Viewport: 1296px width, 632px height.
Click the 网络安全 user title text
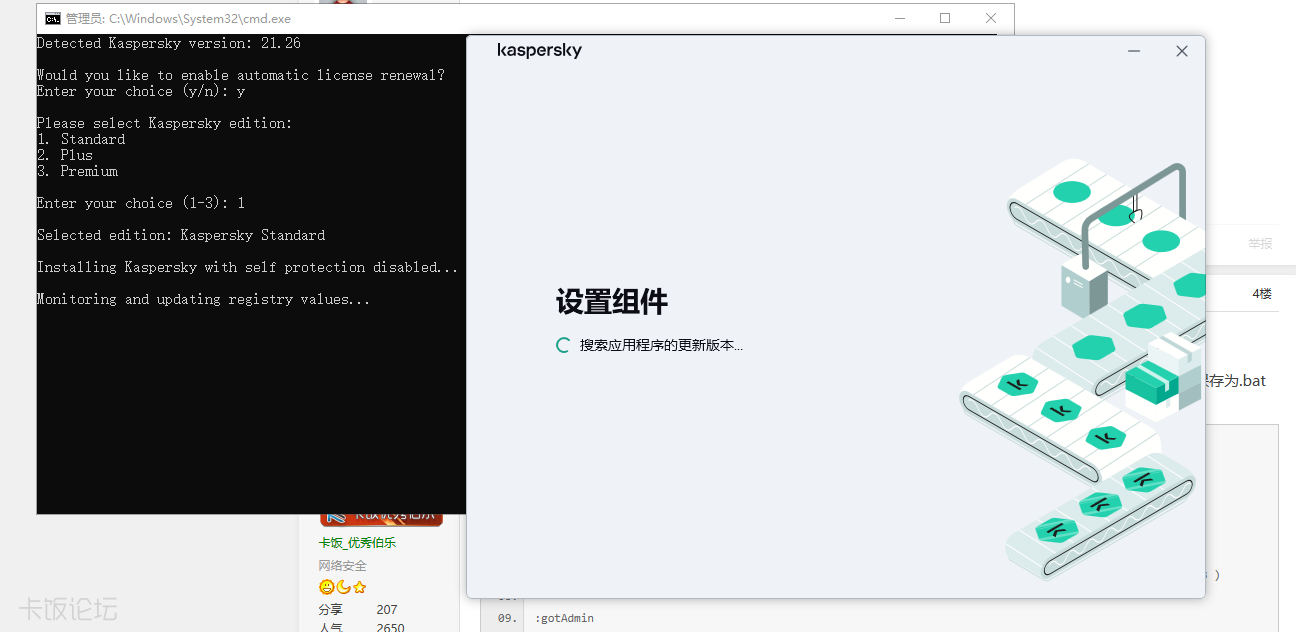(x=343, y=566)
